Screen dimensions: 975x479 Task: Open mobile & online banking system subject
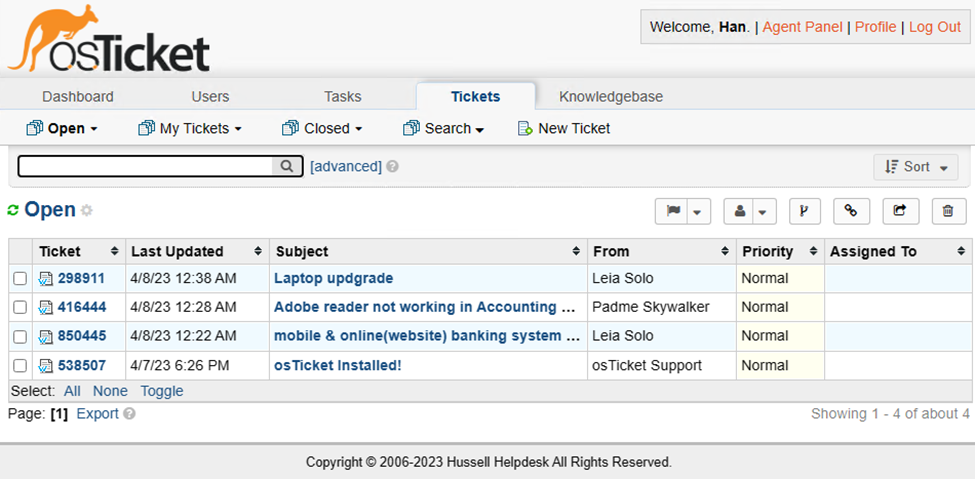click(427, 337)
